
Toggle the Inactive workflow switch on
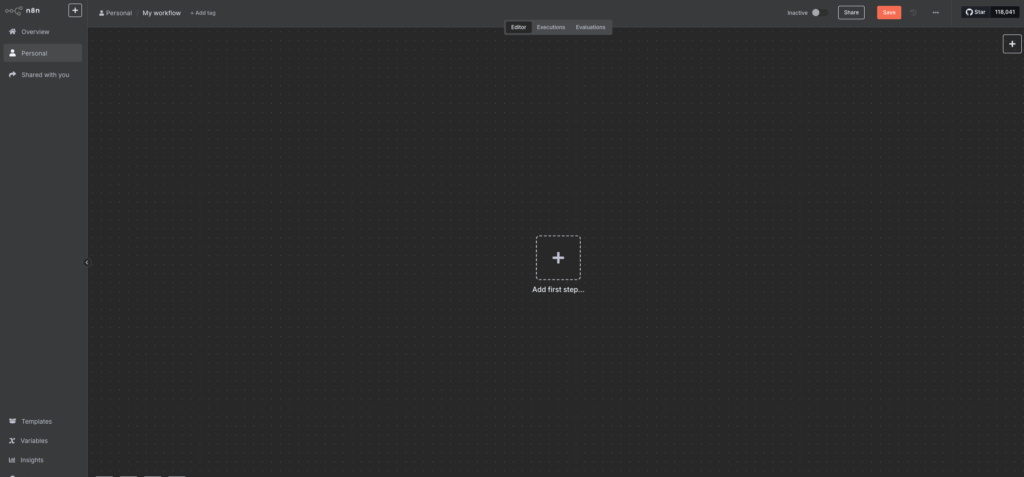818,13
